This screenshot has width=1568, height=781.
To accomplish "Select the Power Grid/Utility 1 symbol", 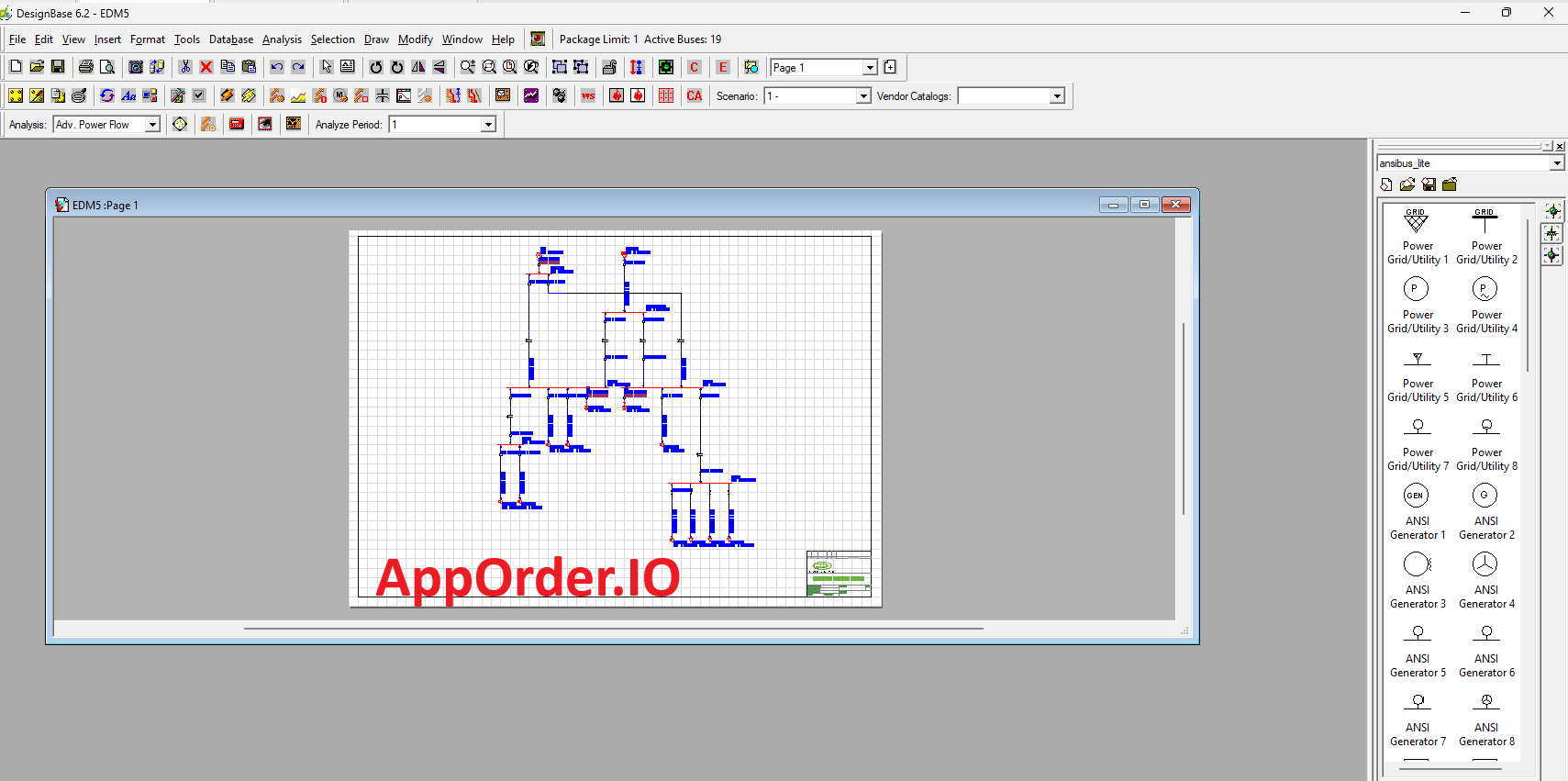I will click(x=1418, y=237).
